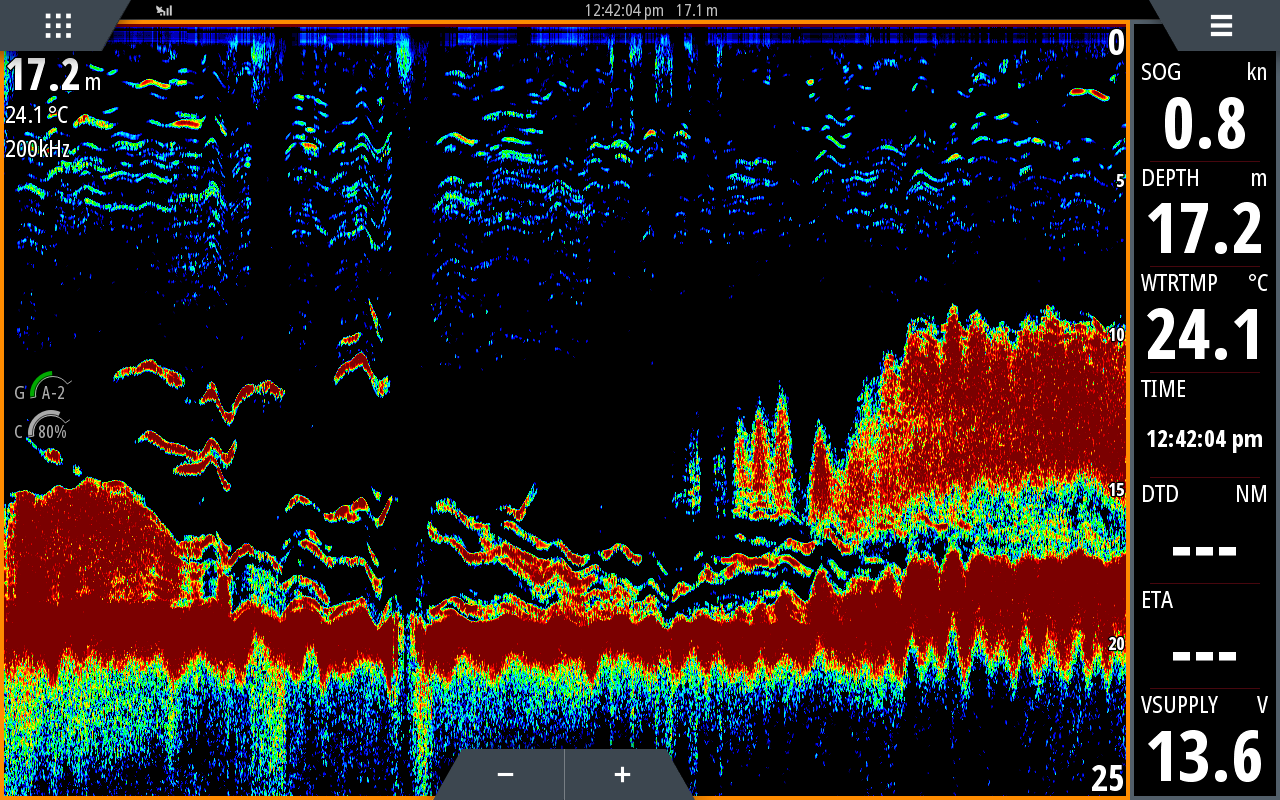Image resolution: width=1280 pixels, height=800 pixels.
Task: Tap the 200kHz frequency label
Action: pos(38,149)
